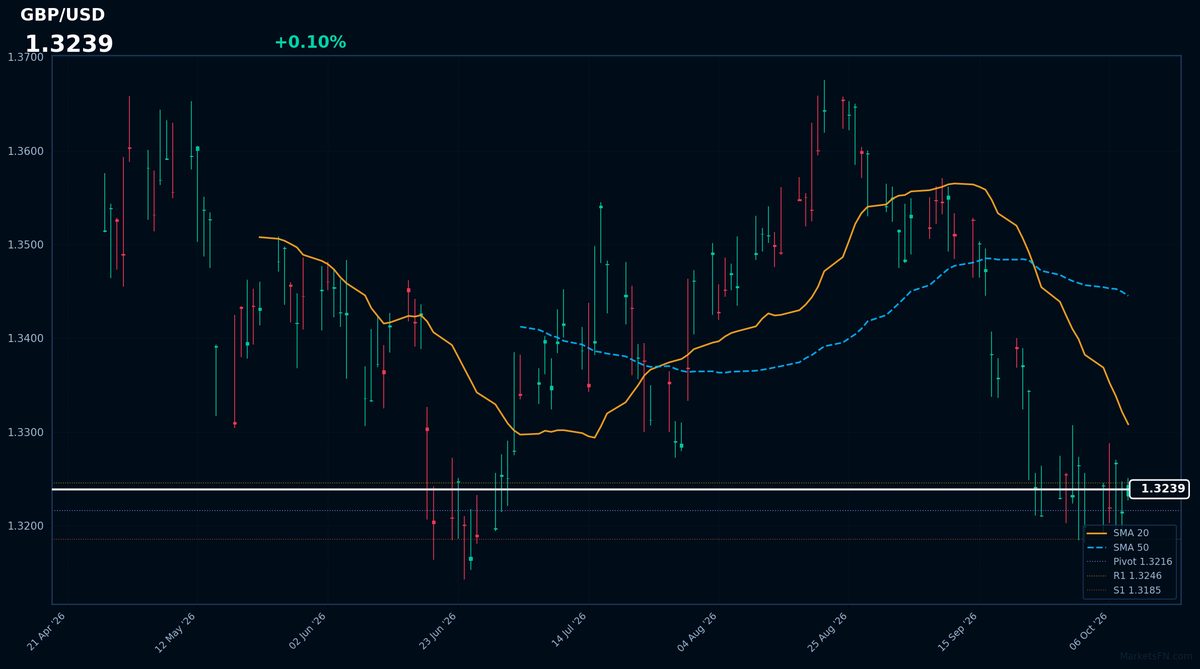Click the large 1.3239 price readout
The width and height of the screenshot is (1200, 669).
coord(69,44)
